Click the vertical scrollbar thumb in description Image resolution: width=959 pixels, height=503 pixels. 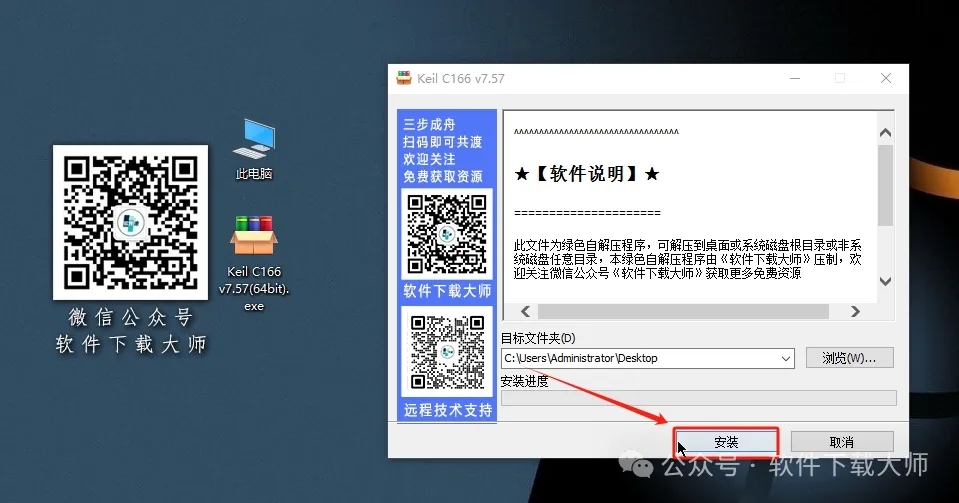pos(885,185)
